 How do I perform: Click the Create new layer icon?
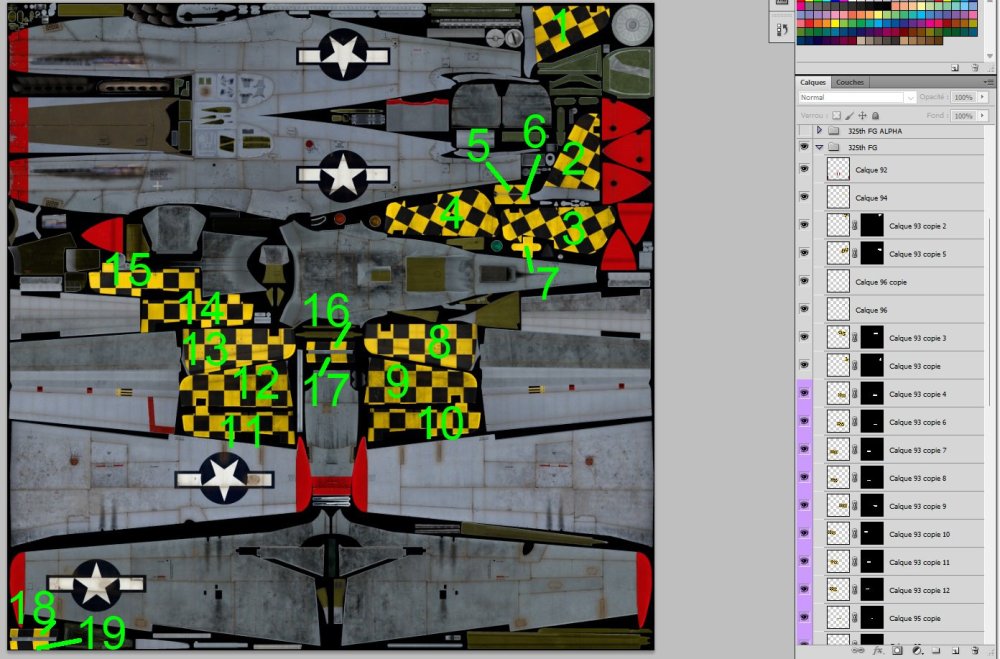(955, 651)
